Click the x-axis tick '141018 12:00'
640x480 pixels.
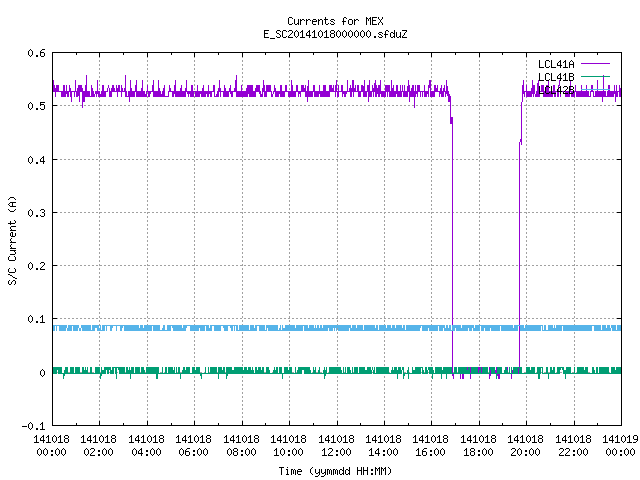(336, 446)
